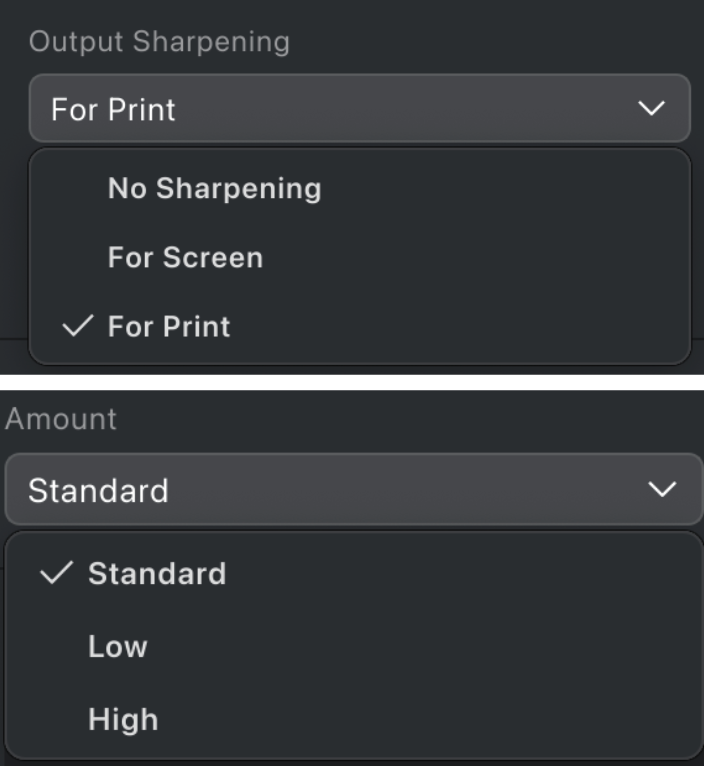Click the Output Sharpening label
Screen dimensions: 704x766
pos(159,42)
